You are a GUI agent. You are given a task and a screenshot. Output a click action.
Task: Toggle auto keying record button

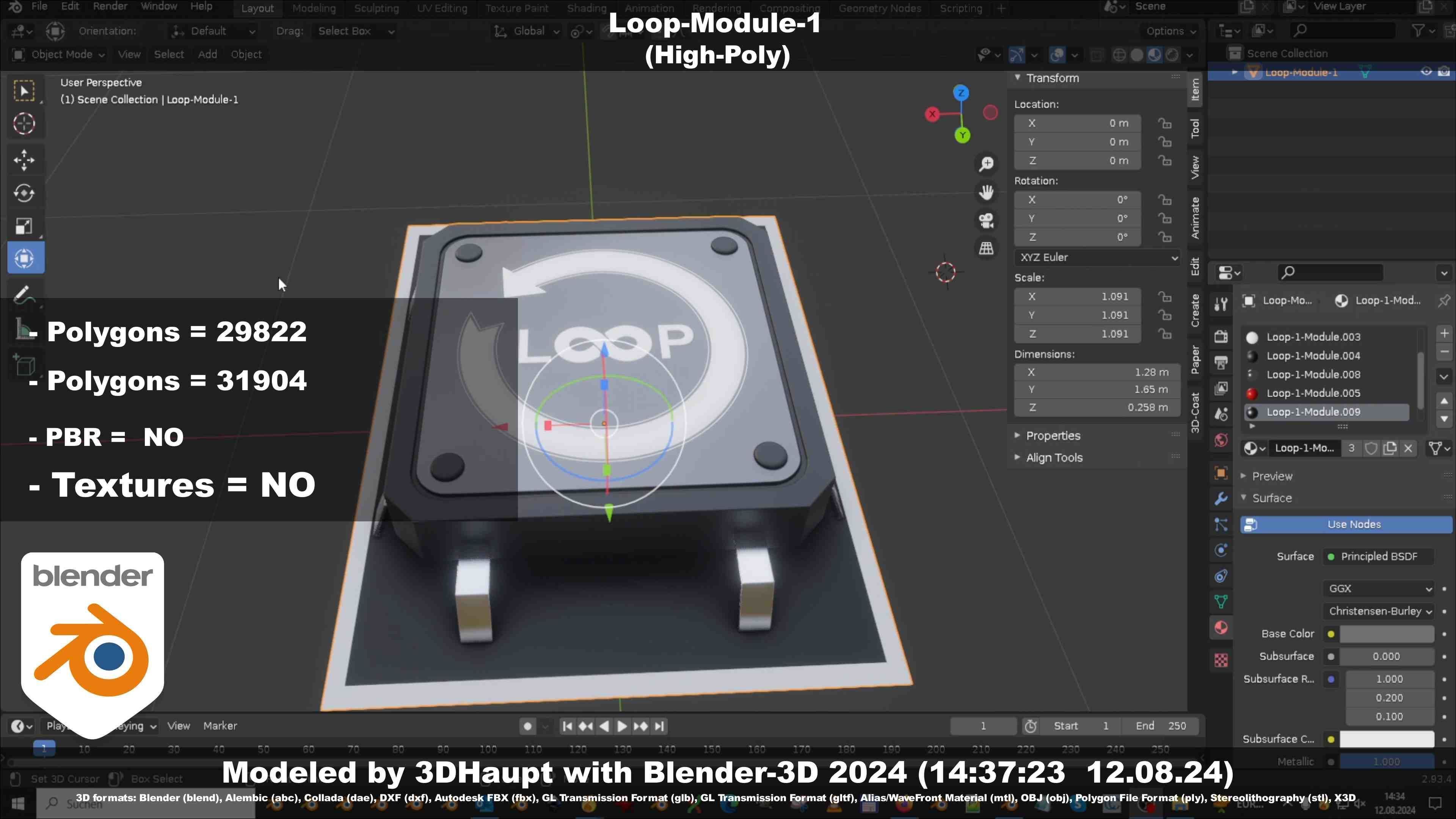(527, 726)
